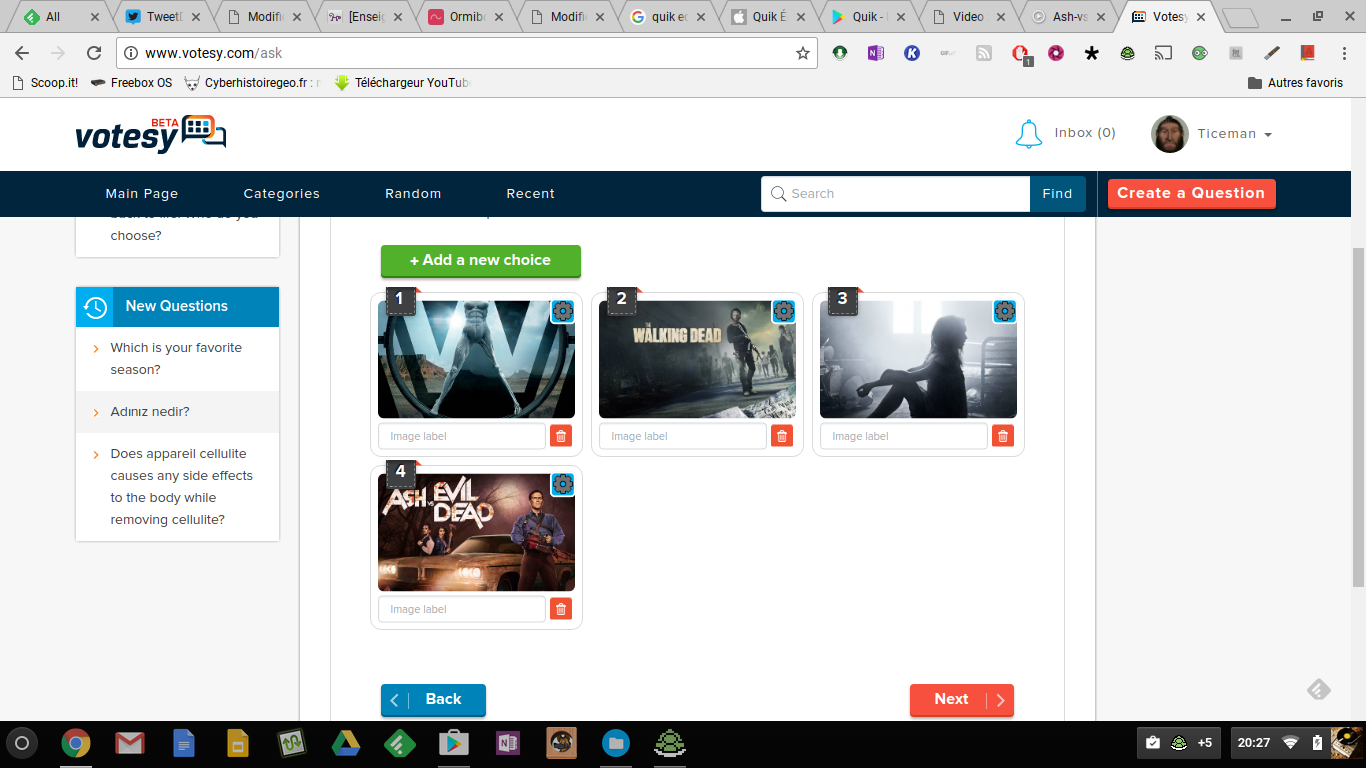1366x768 pixels.
Task: Open the Recent menu item
Action: coord(531,194)
